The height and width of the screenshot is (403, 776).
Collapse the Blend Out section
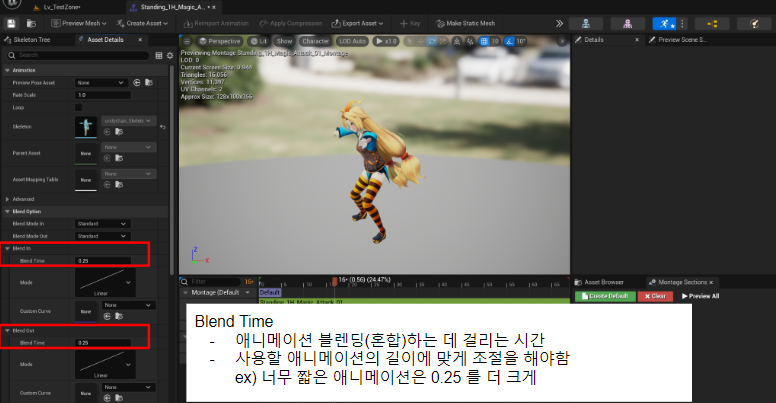7,330
